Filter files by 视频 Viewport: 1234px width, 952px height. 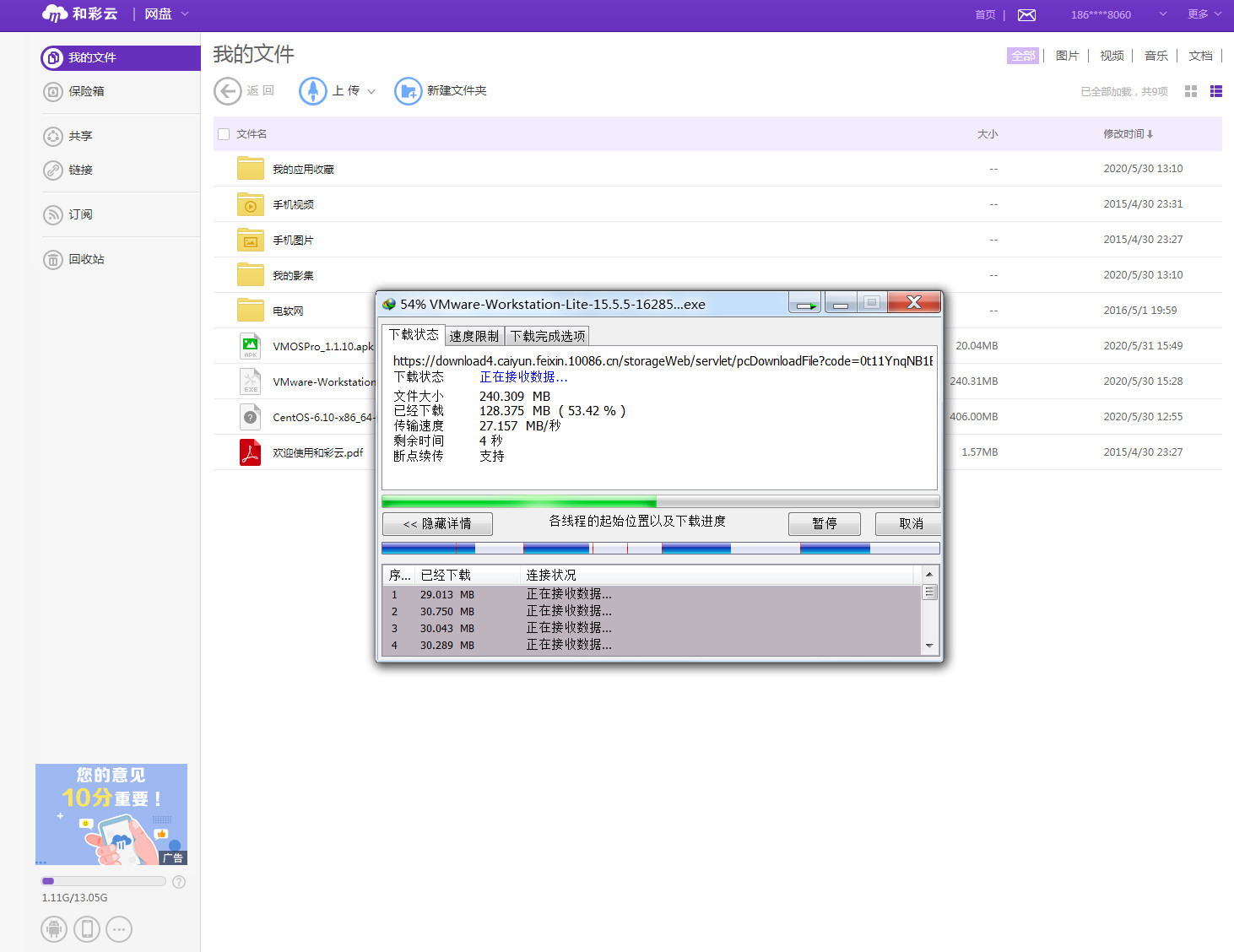1112,56
